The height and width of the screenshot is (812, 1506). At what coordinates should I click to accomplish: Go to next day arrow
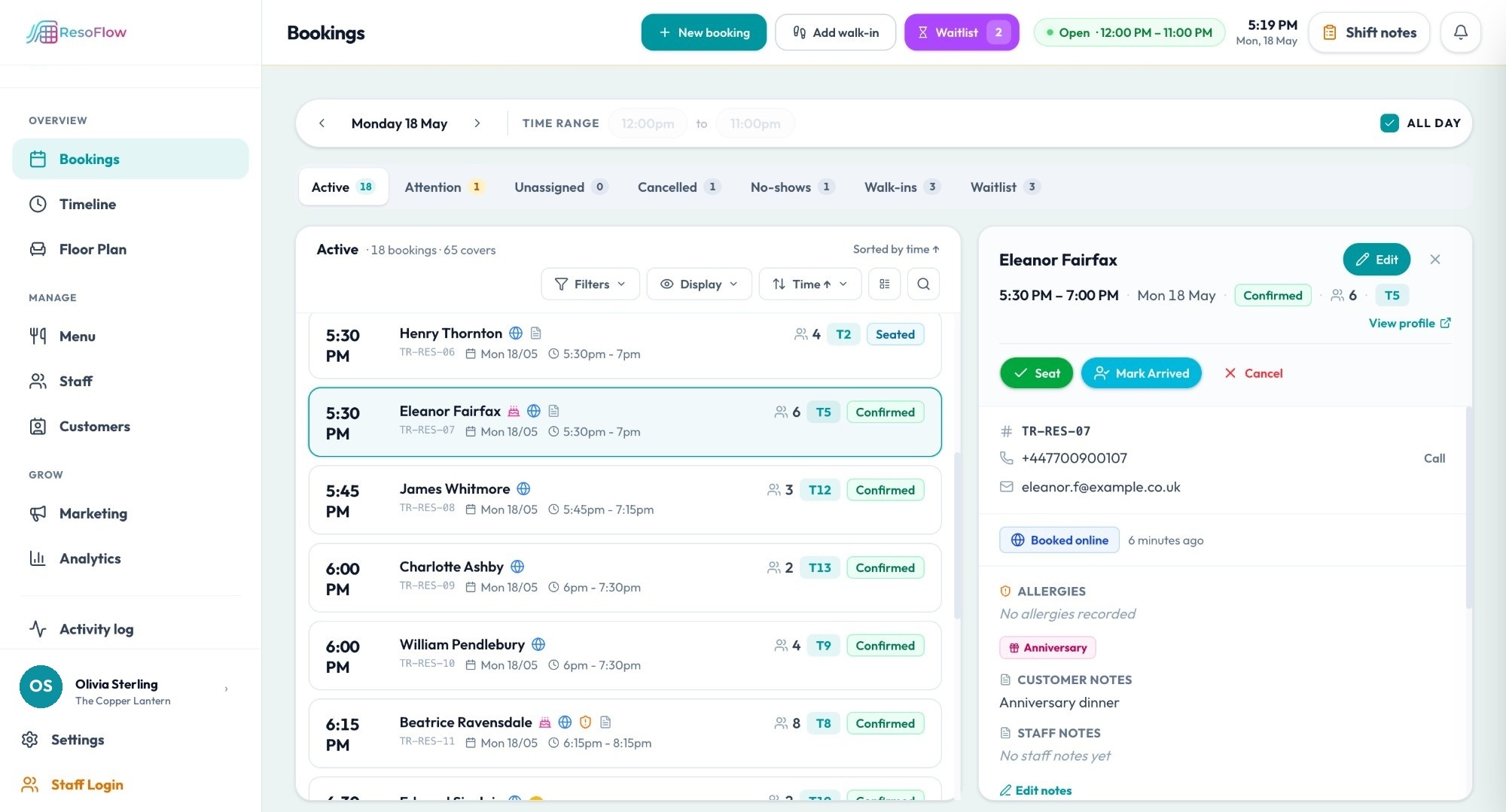[x=477, y=123]
